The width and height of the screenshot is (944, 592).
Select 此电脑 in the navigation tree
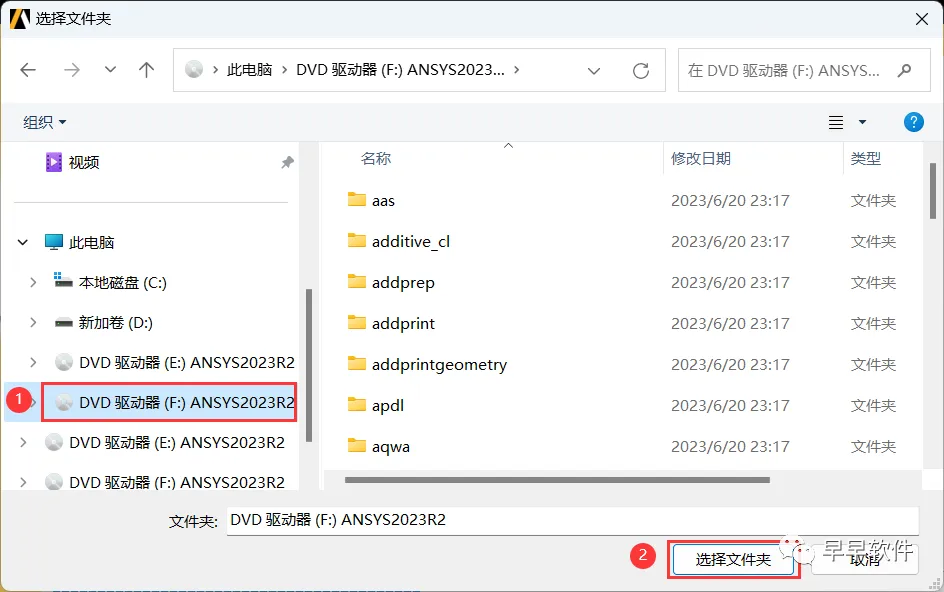tap(91, 243)
